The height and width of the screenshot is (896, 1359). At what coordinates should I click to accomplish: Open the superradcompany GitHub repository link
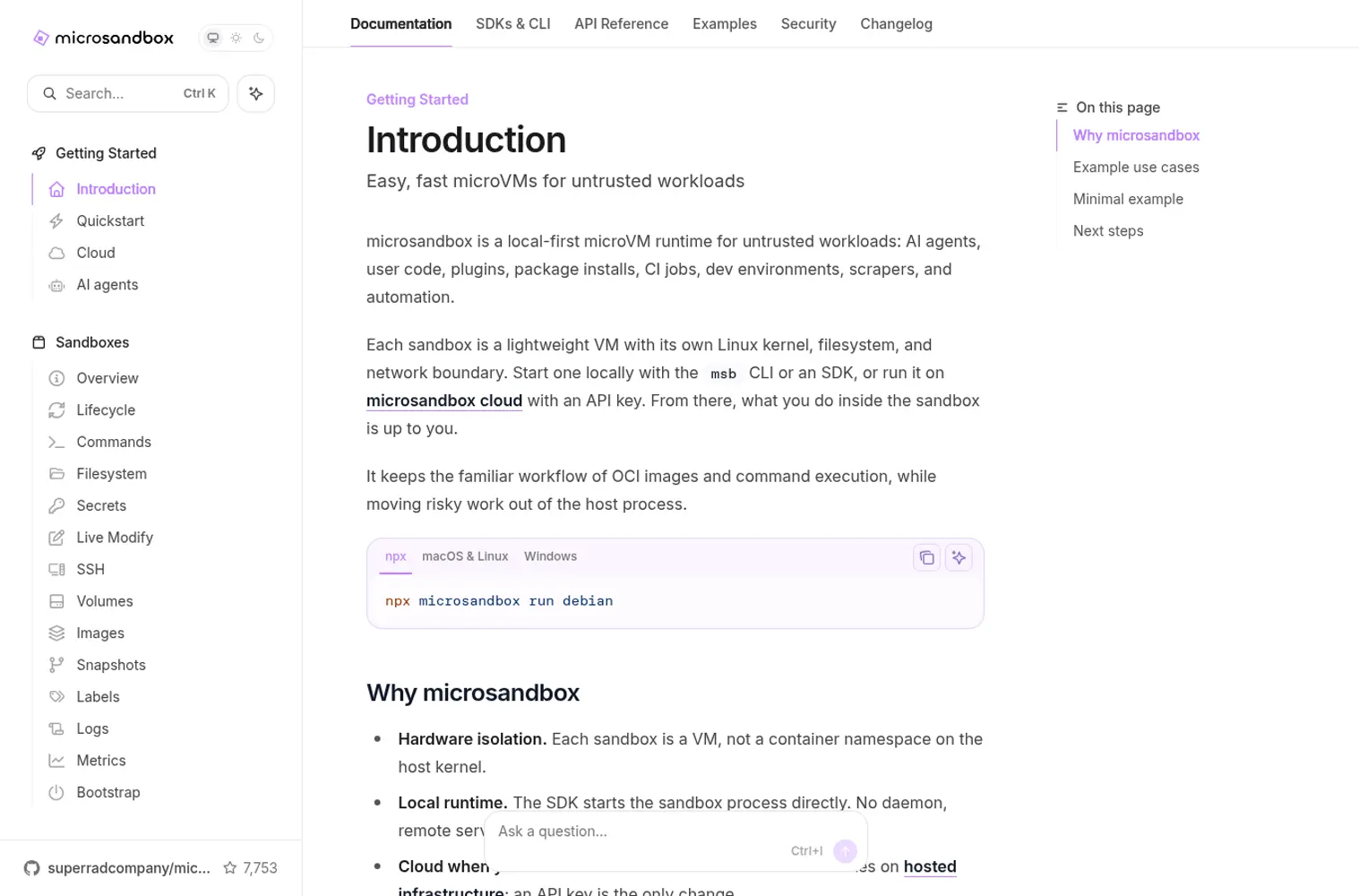(117, 868)
